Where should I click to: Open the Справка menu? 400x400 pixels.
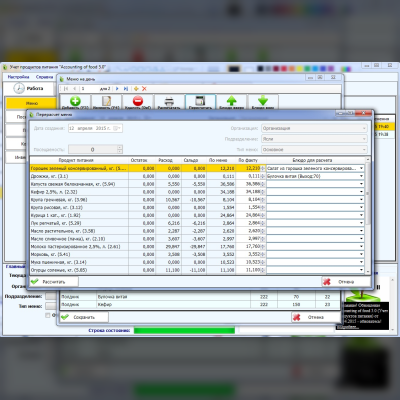tap(44, 77)
